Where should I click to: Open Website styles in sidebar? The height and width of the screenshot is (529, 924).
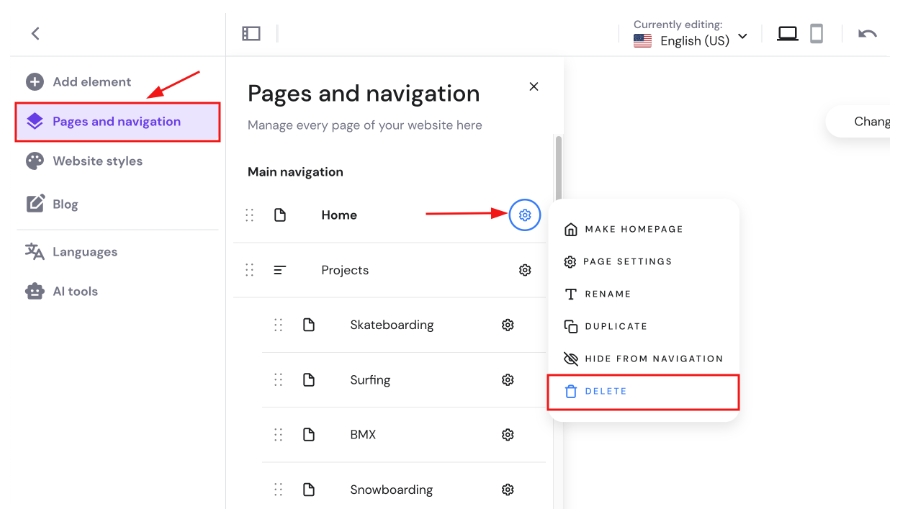(x=97, y=161)
